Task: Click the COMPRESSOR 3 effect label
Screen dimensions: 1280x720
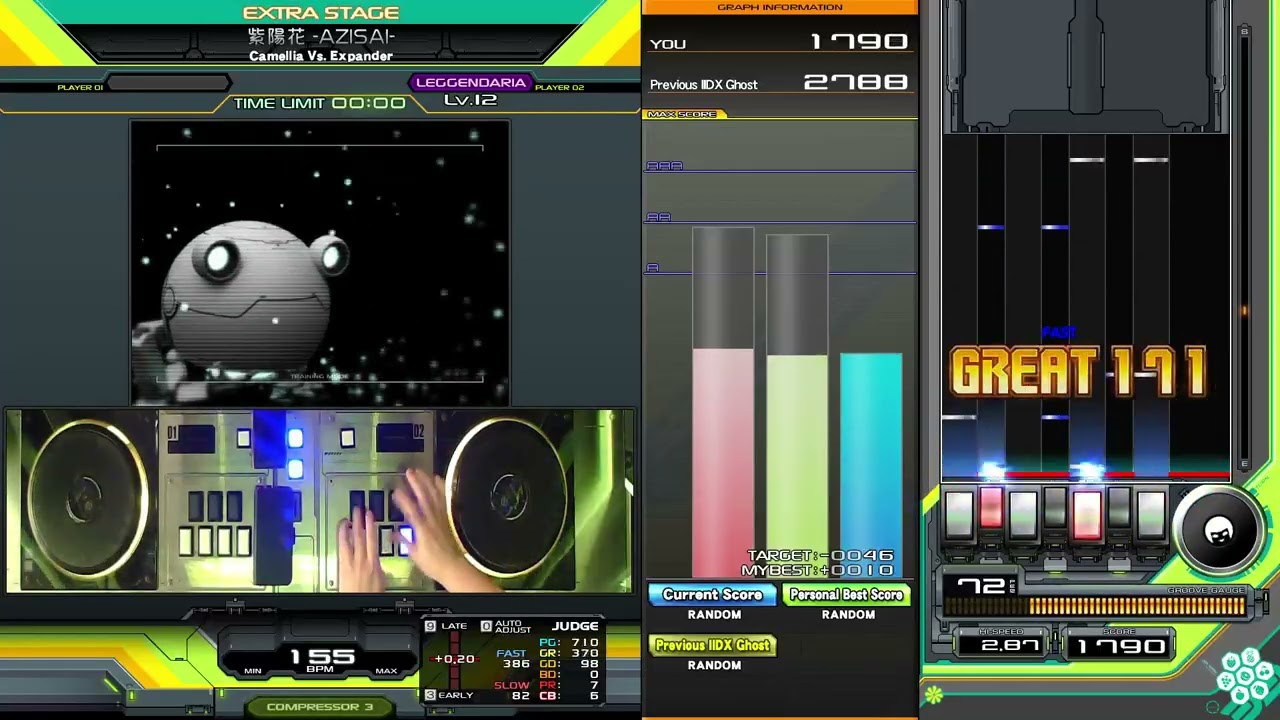Action: (x=320, y=707)
